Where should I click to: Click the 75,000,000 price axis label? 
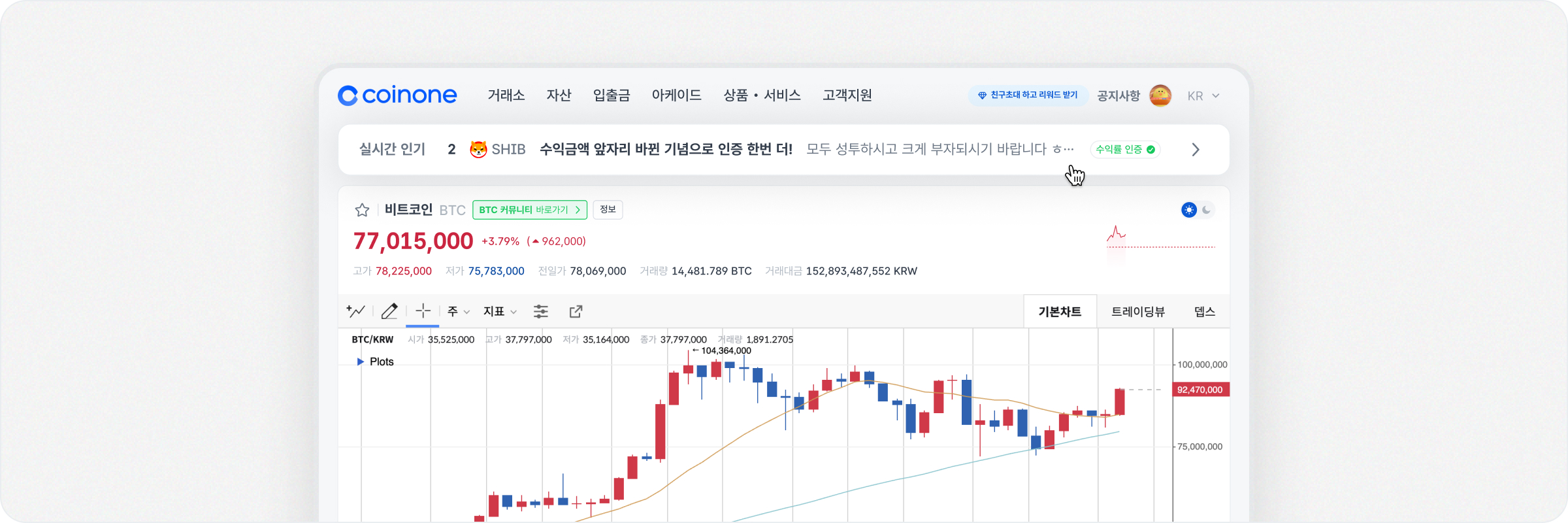click(x=1200, y=447)
